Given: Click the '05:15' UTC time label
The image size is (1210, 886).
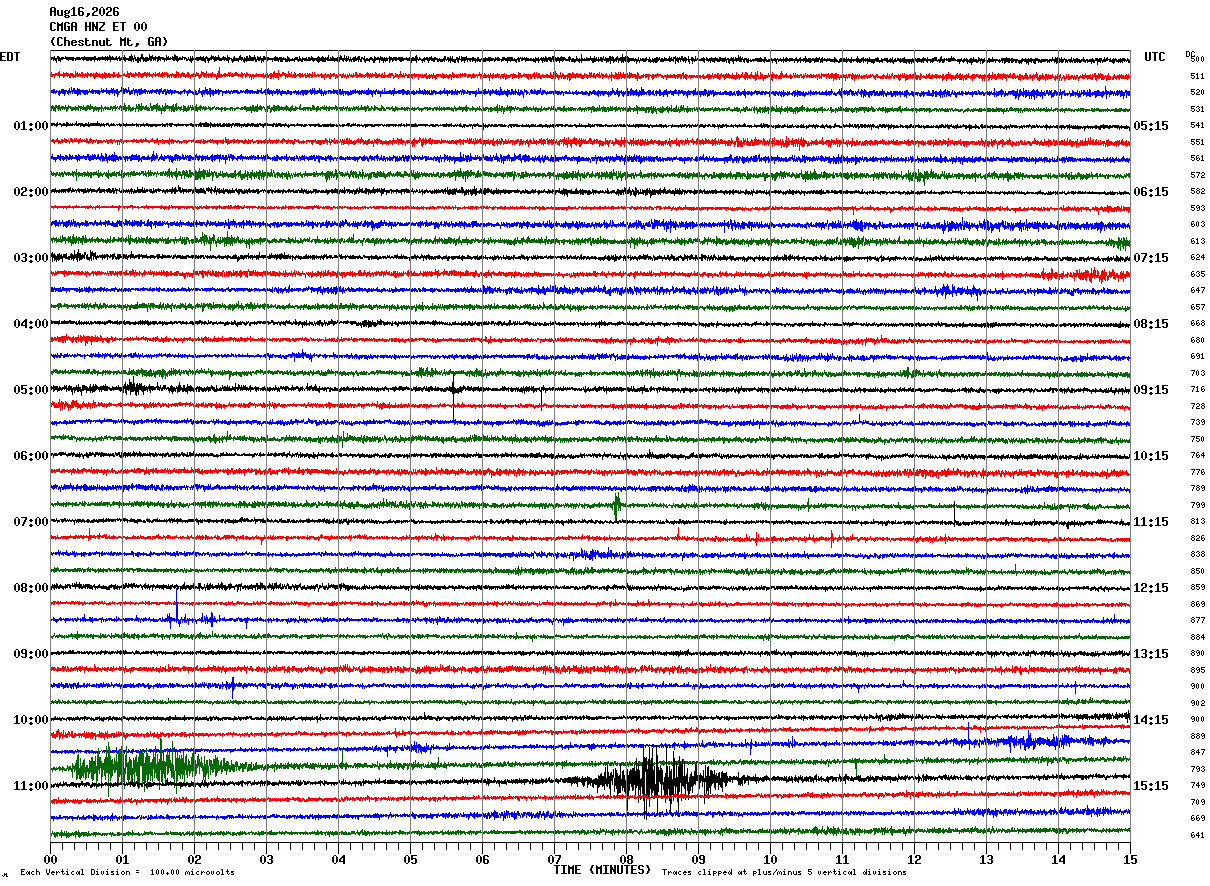Looking at the screenshot, I should pos(1151,126).
